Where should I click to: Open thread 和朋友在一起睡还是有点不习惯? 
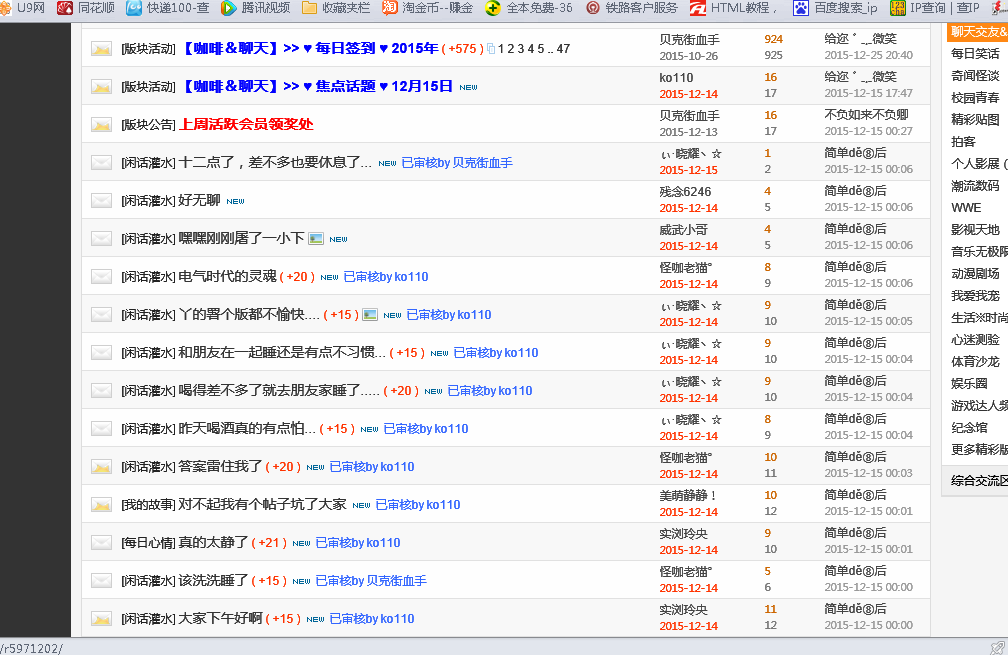[282, 352]
